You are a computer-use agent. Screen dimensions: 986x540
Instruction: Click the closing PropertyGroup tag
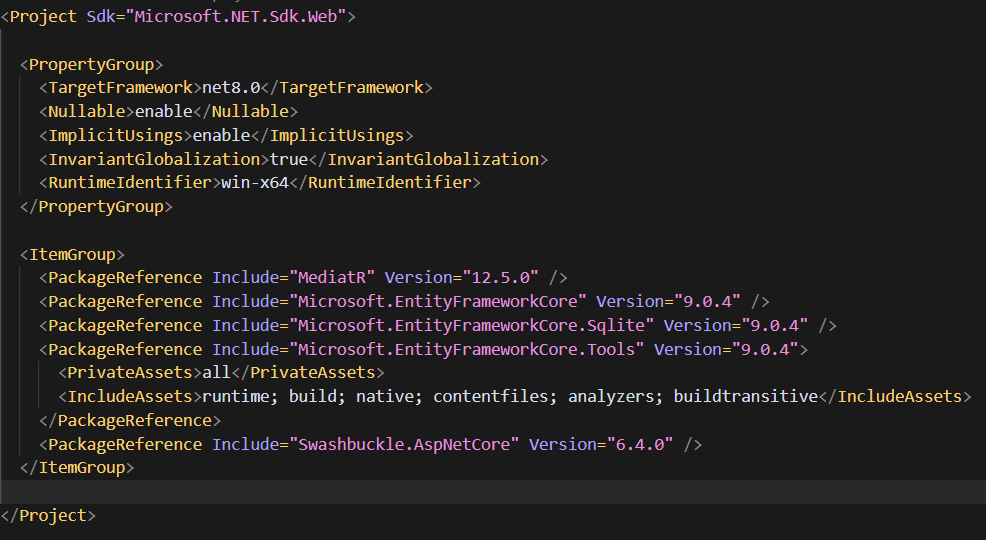(x=96, y=206)
